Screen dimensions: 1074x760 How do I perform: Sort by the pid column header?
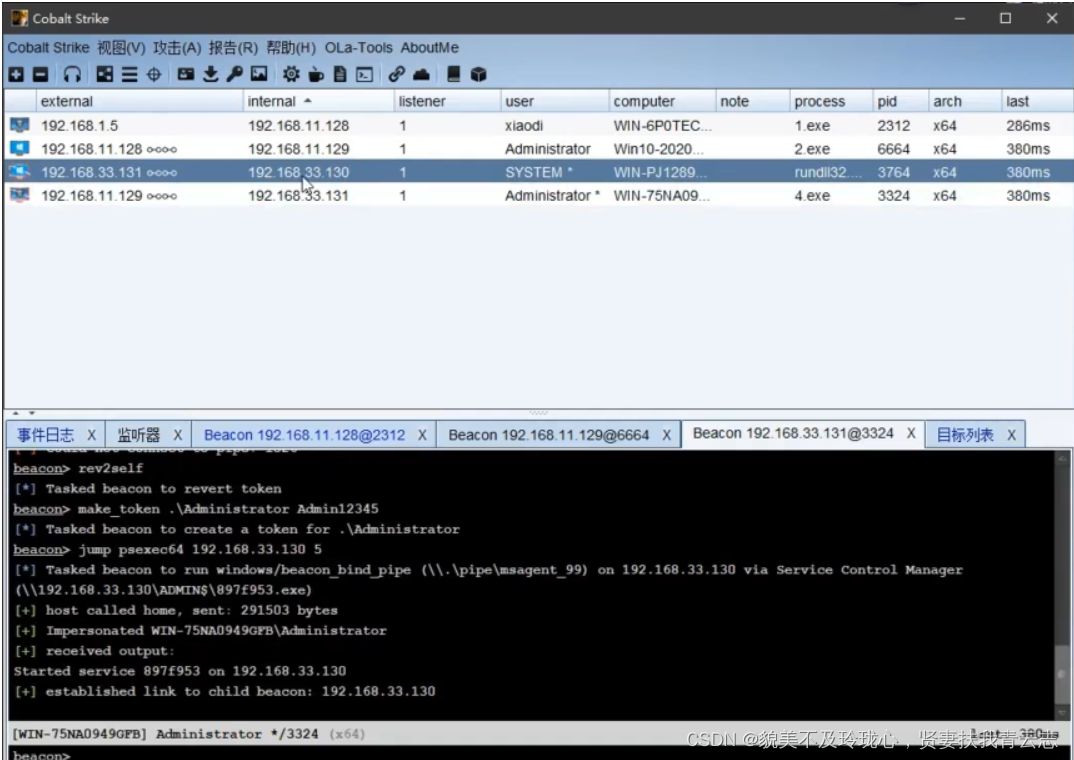(x=901, y=101)
